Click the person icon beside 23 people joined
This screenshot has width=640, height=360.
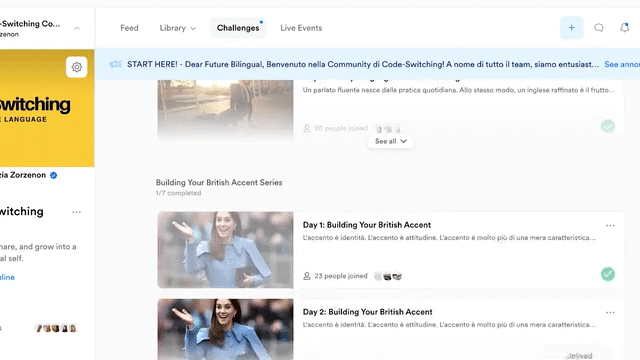pos(307,276)
